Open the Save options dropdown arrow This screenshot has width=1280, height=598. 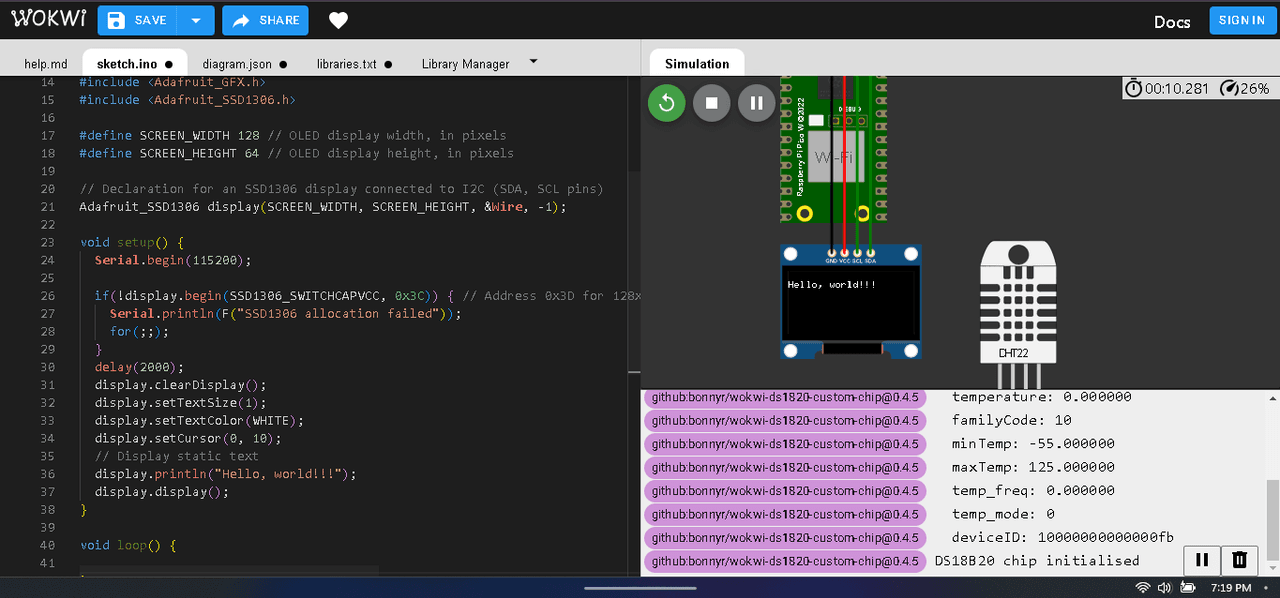pyautogui.click(x=196, y=21)
